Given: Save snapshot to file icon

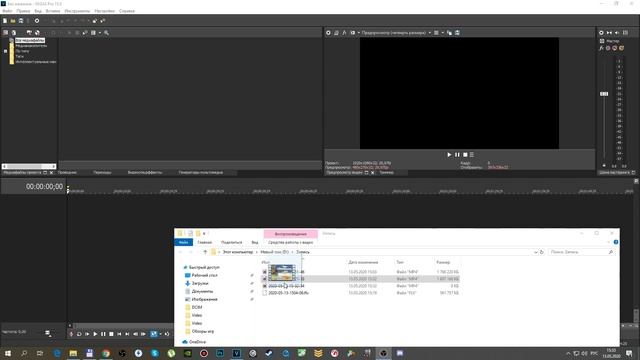Looking at the screenshot, I should pyautogui.click(x=457, y=33).
